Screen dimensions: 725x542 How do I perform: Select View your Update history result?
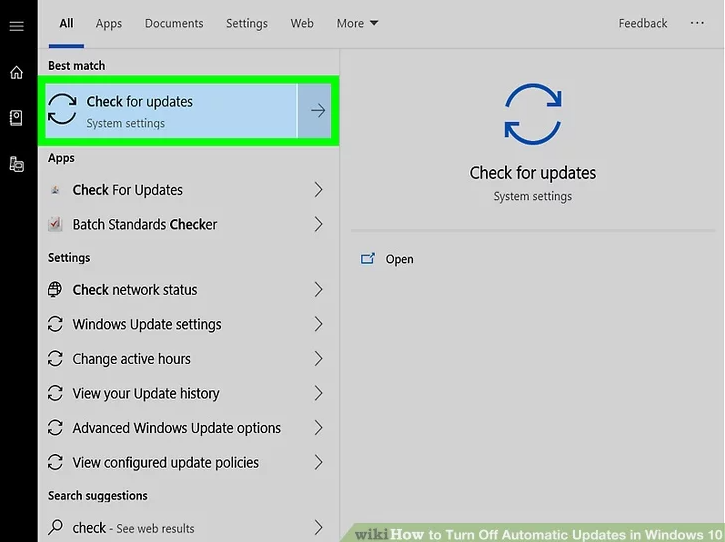point(146,394)
